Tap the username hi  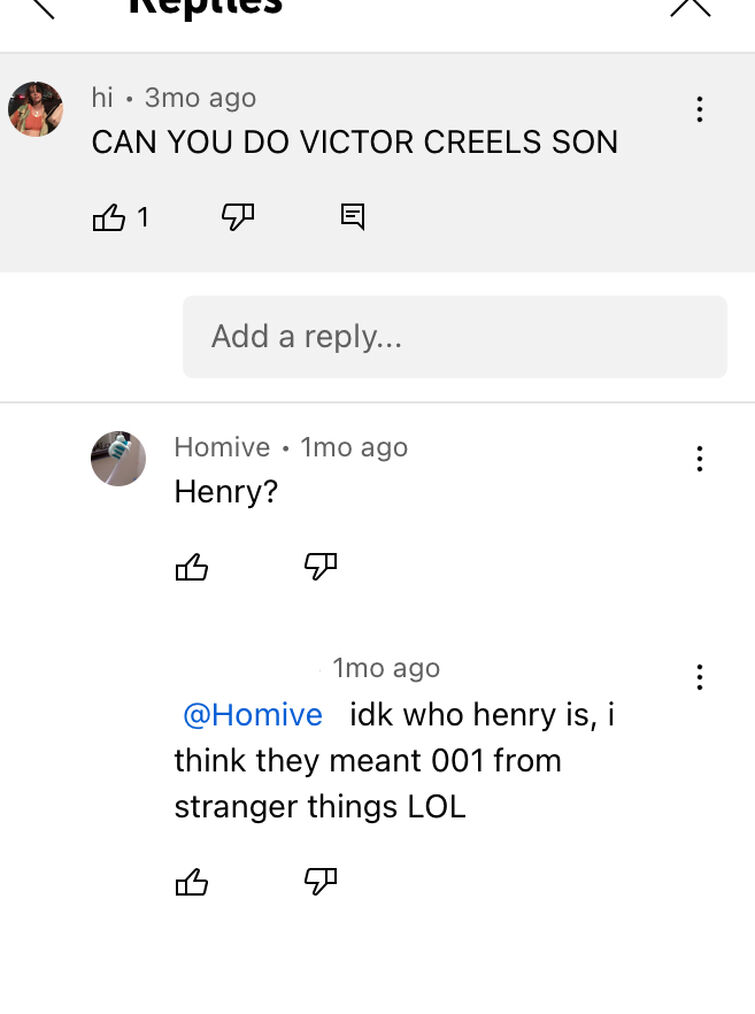coord(102,98)
